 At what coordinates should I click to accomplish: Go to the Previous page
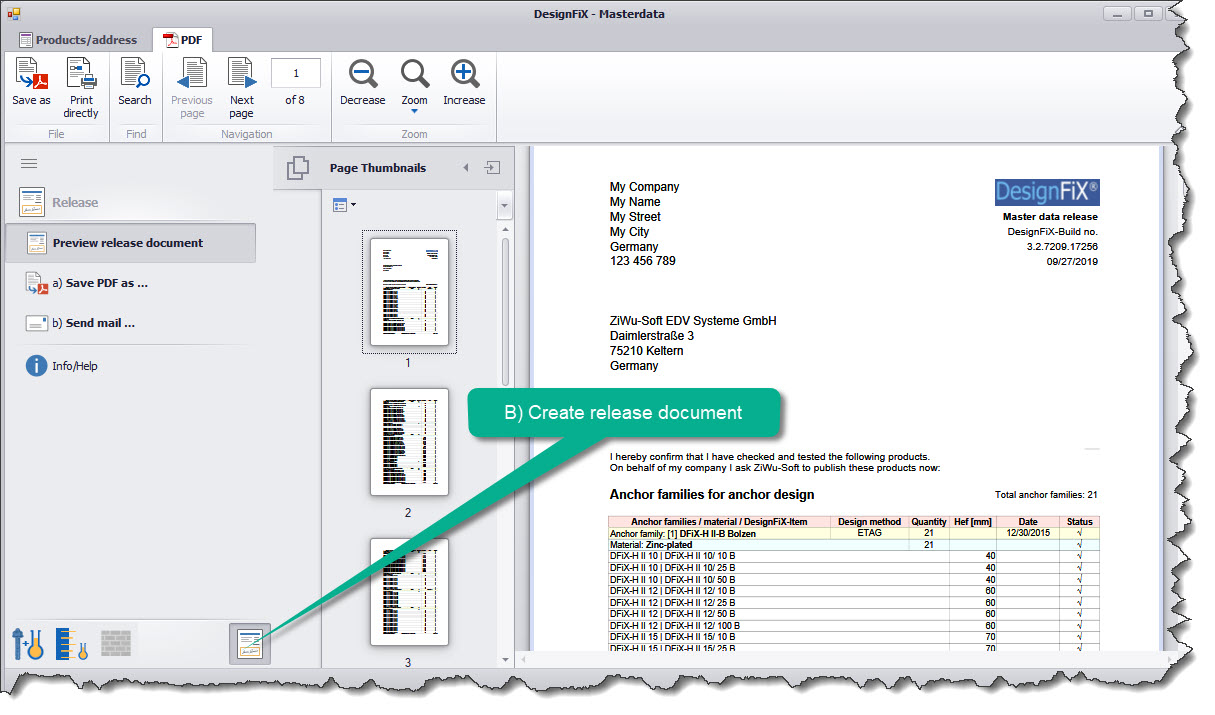(192, 88)
